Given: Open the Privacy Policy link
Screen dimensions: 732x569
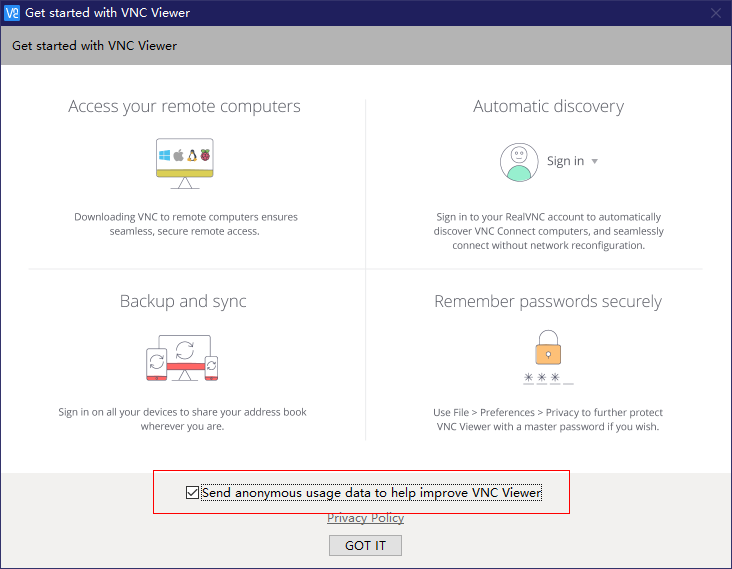Looking at the screenshot, I should pyautogui.click(x=365, y=518).
